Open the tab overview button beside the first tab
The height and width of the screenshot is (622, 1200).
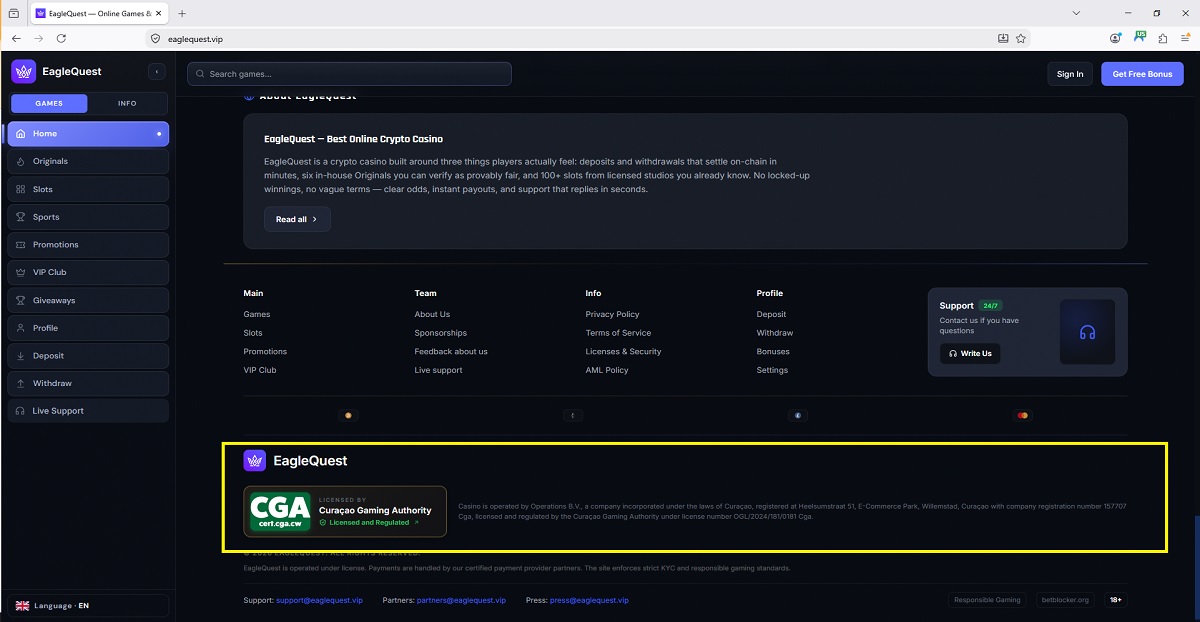(13, 13)
